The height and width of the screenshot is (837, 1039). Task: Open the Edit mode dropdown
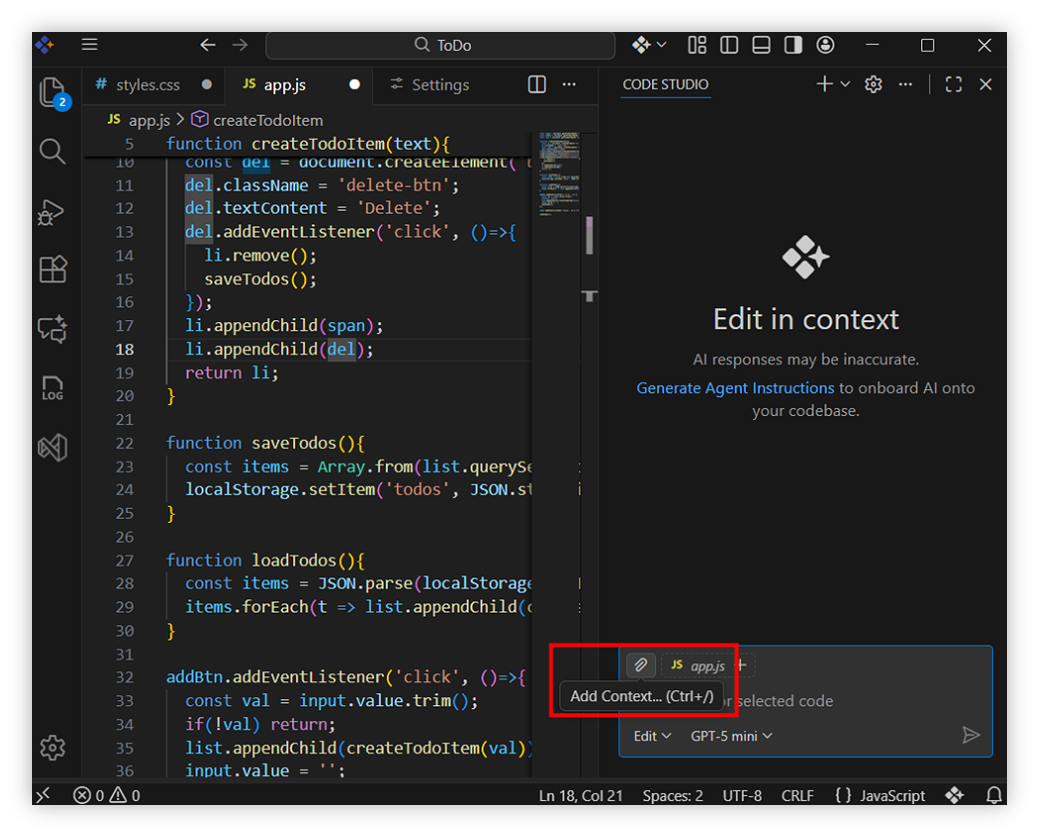(652, 736)
